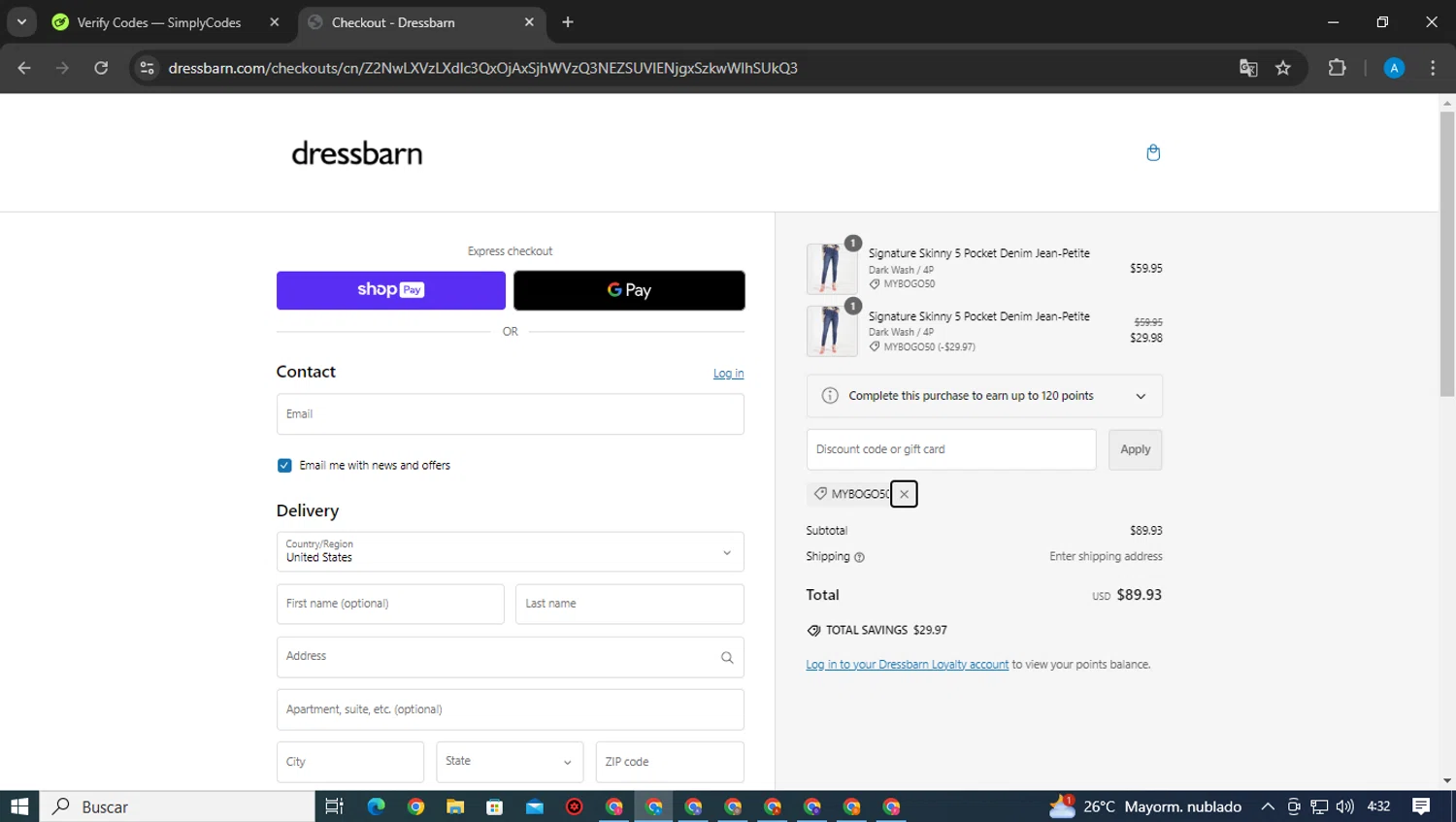Click the Email input field
The width and height of the screenshot is (1456, 822).
click(x=511, y=414)
